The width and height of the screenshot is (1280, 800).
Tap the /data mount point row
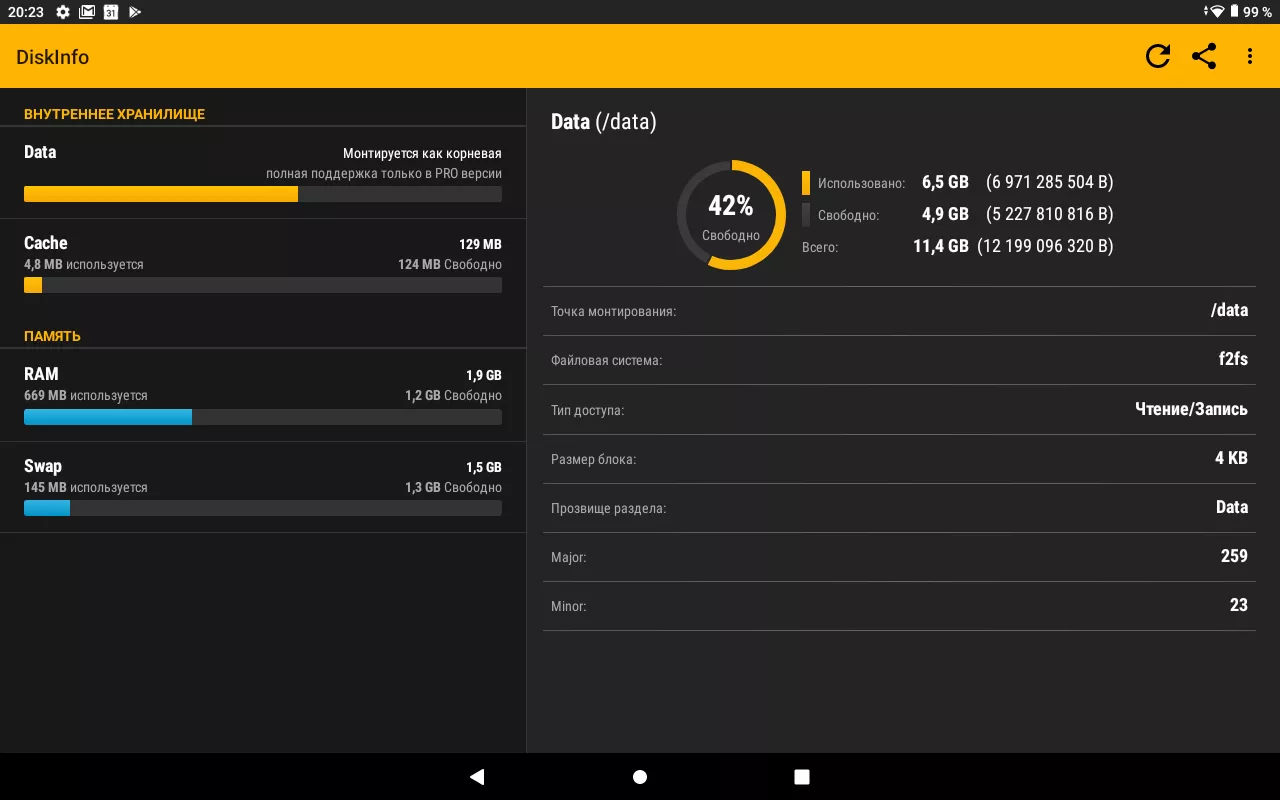click(899, 311)
